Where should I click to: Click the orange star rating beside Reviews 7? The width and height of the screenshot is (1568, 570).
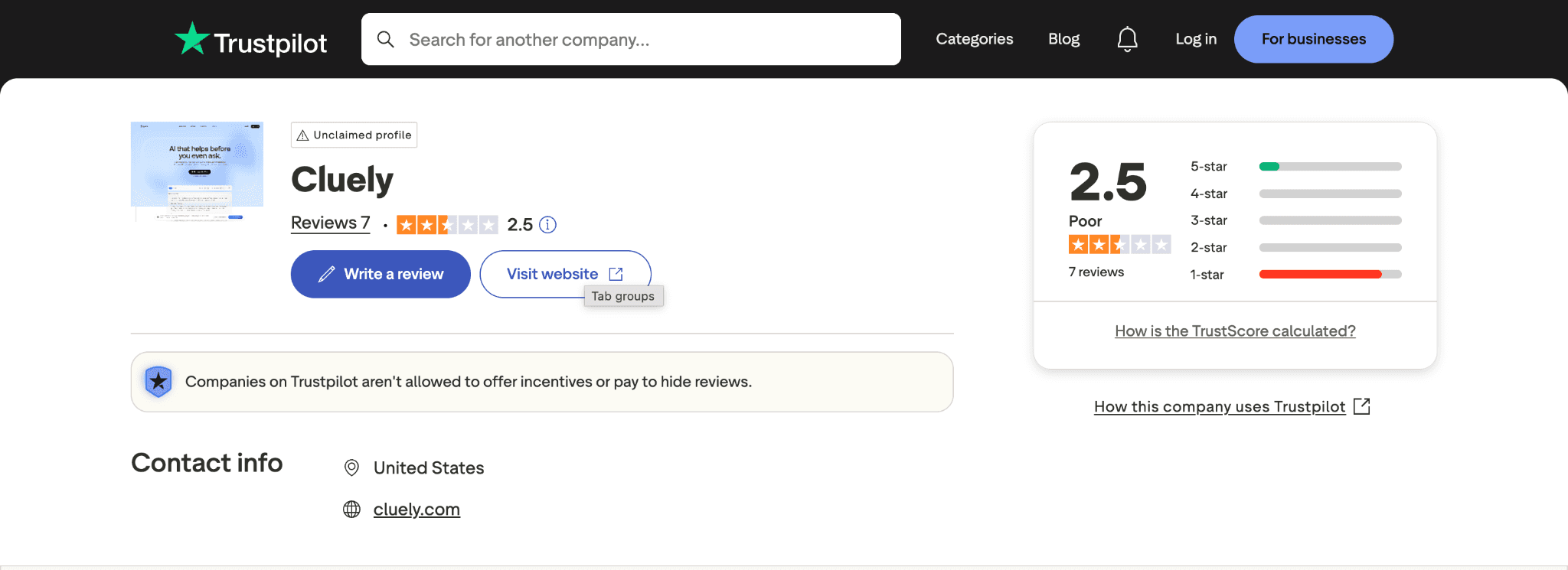tap(447, 224)
